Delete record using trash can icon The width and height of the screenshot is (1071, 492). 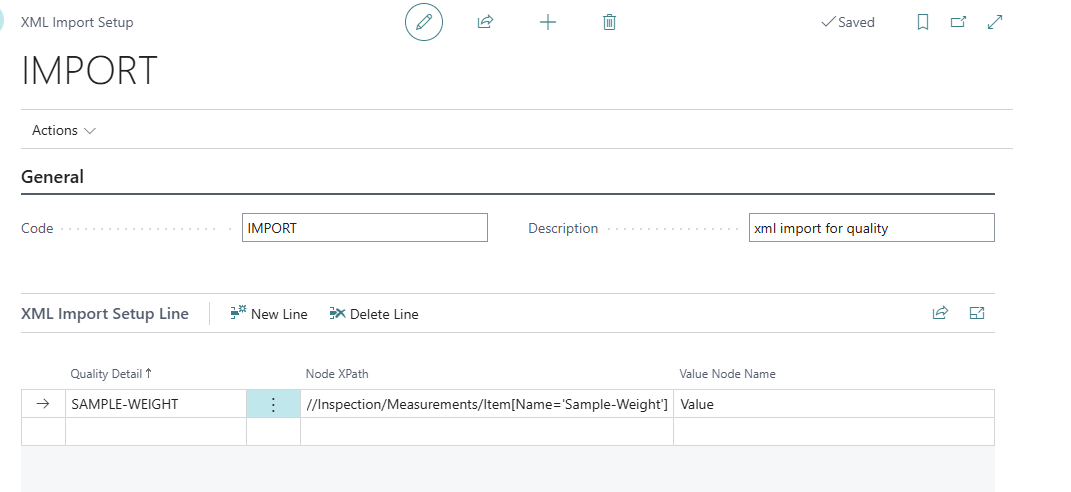(x=609, y=22)
